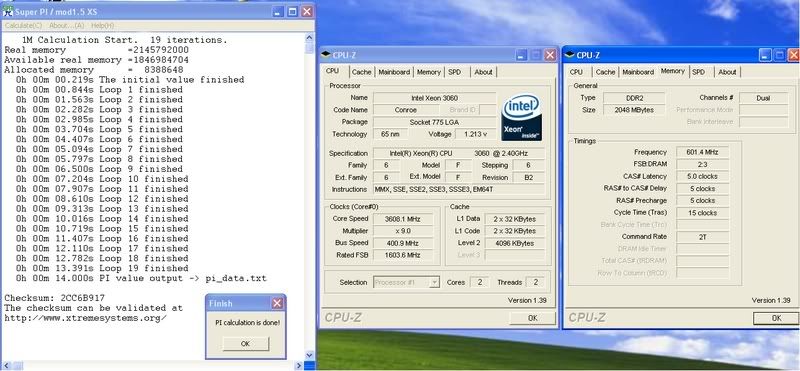
Task: Click OK in the right CPU-Z window
Action: [776, 318]
